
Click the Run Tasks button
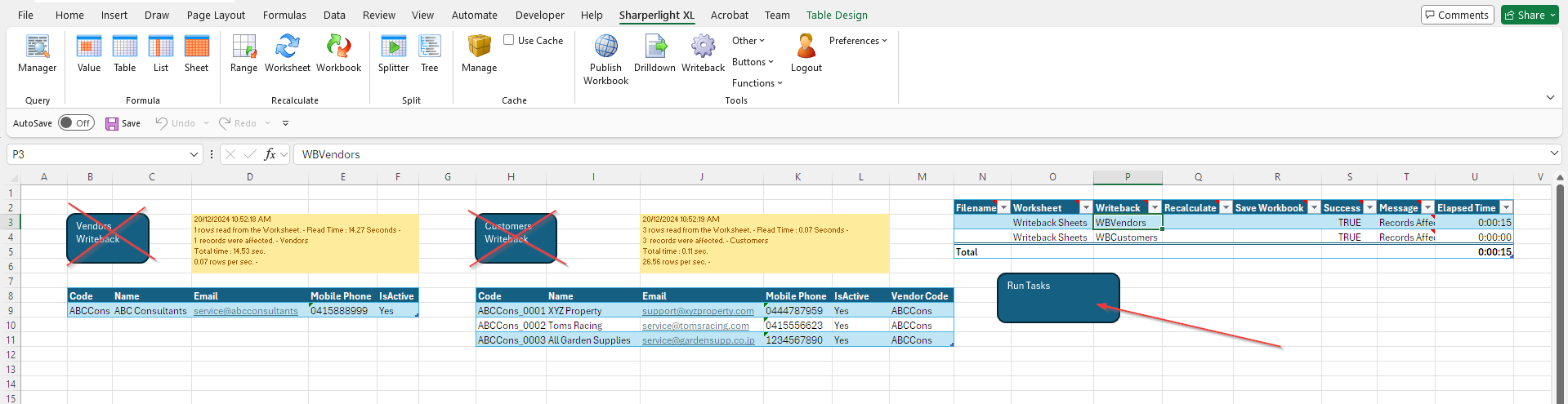(x=1058, y=298)
